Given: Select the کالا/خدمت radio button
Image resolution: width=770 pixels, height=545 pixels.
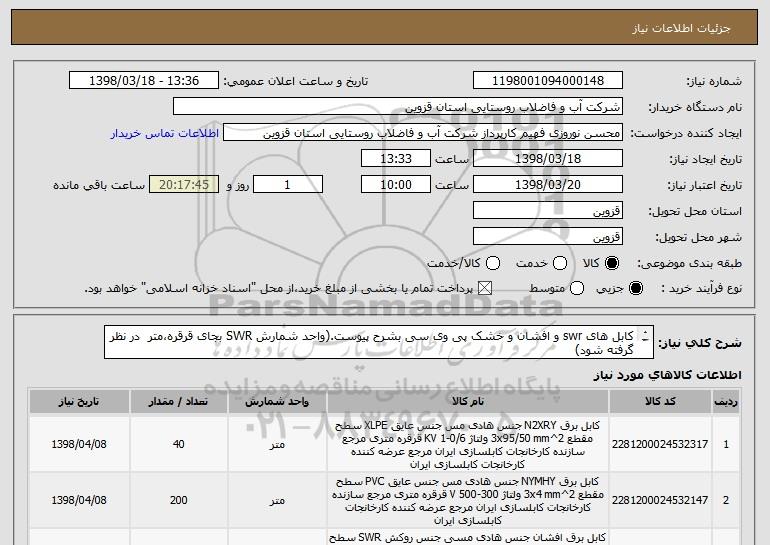Looking at the screenshot, I should [x=493, y=263].
